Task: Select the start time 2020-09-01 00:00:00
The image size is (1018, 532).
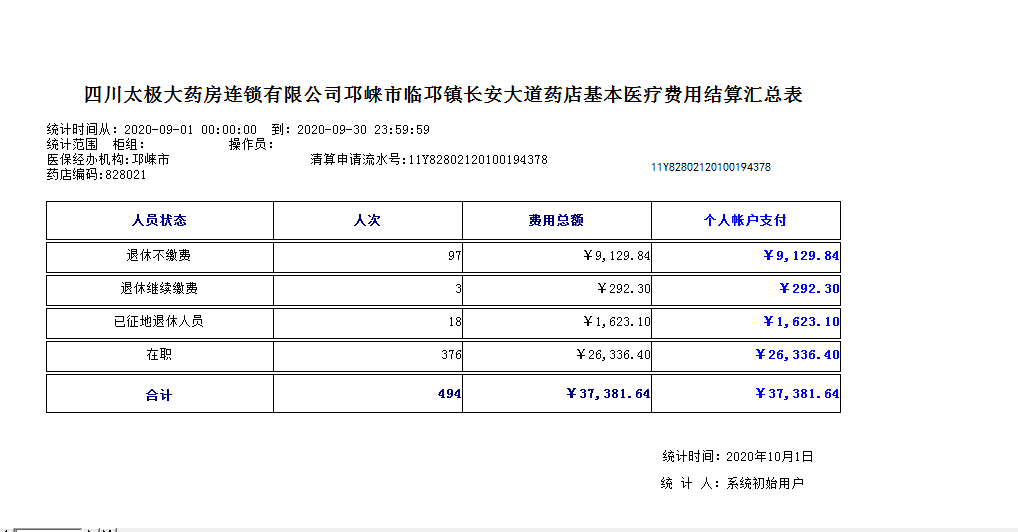Action: point(190,130)
